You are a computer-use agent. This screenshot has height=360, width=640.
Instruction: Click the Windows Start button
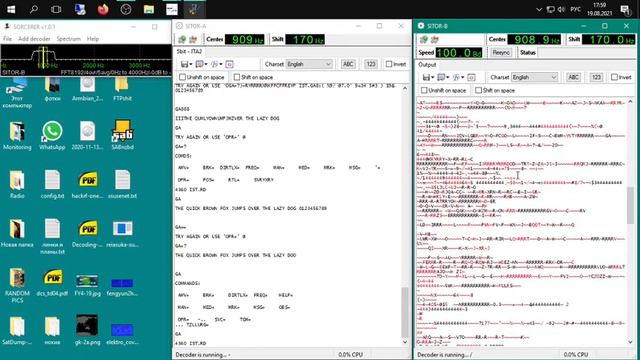(11, 9)
